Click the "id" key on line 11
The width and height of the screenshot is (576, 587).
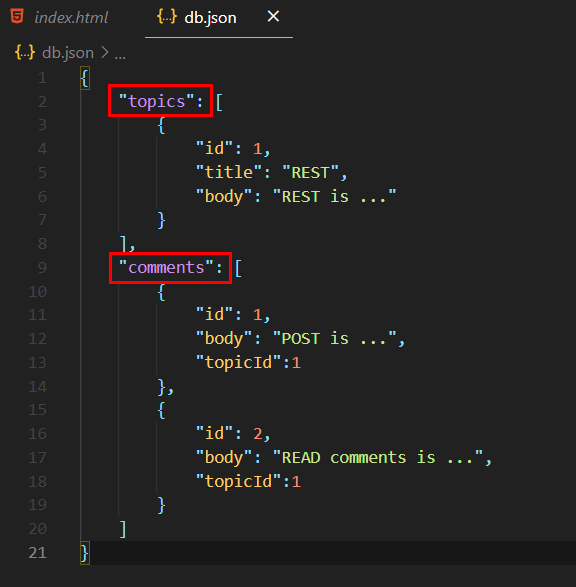coord(214,314)
